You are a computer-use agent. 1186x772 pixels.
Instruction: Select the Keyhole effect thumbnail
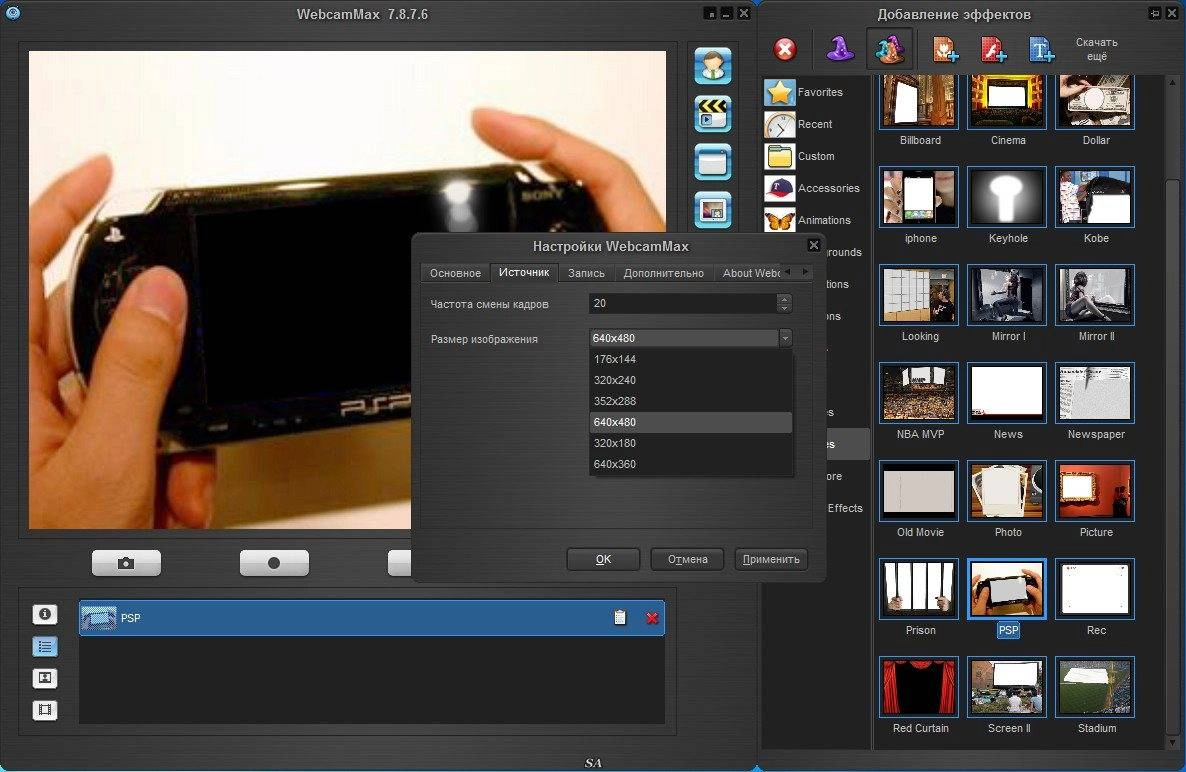1007,197
